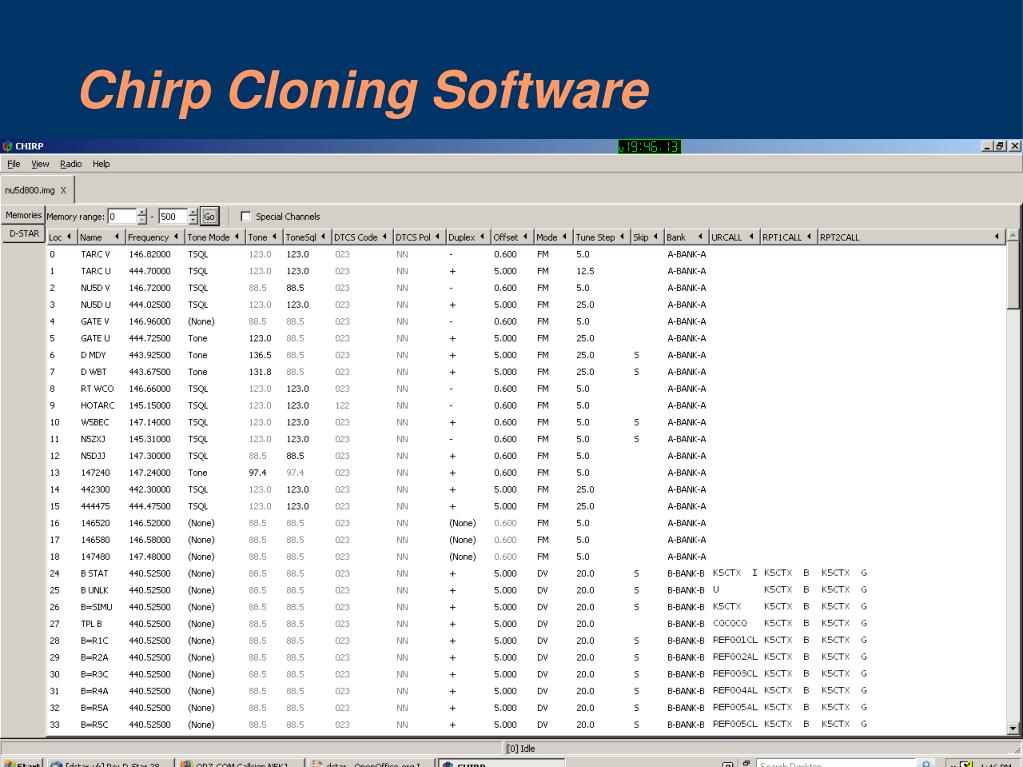Select the 'TARC U' name cell
Screen dimensions: 1023x767
pyautogui.click(x=96, y=271)
